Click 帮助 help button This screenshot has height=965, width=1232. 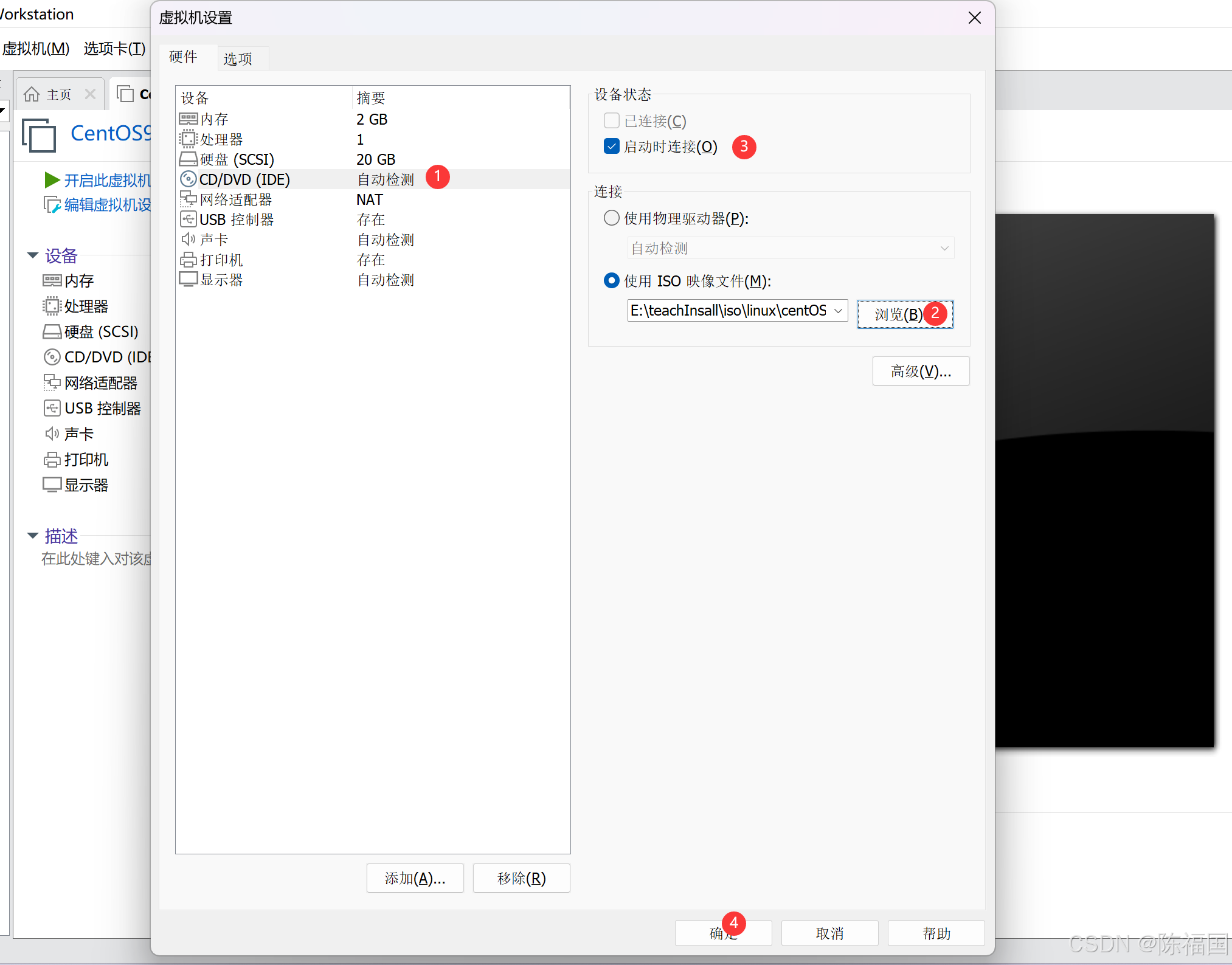(936, 933)
